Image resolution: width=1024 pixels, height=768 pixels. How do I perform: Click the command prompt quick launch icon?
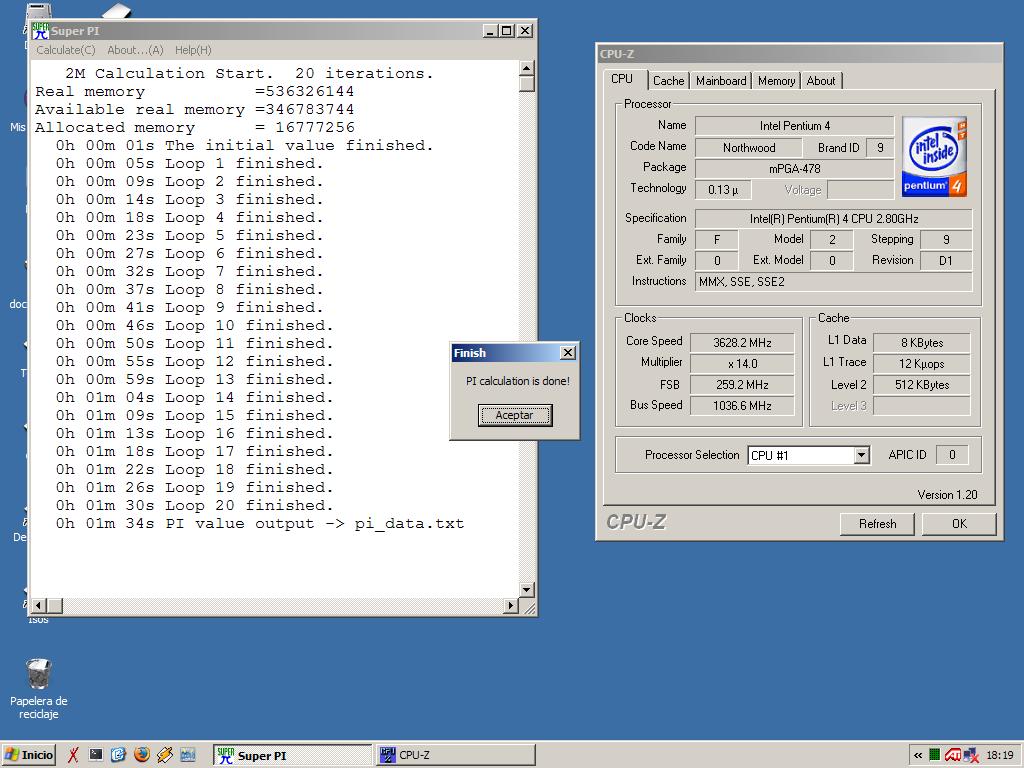point(95,755)
